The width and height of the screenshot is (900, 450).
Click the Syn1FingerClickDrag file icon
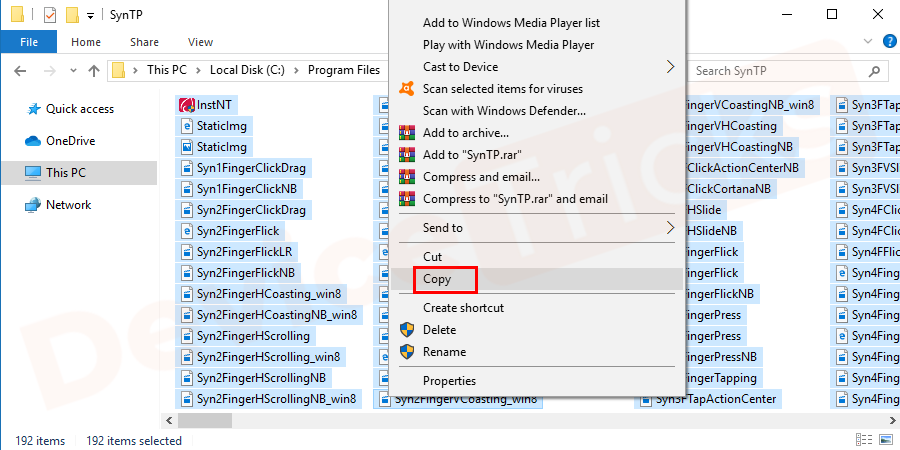click(187, 168)
